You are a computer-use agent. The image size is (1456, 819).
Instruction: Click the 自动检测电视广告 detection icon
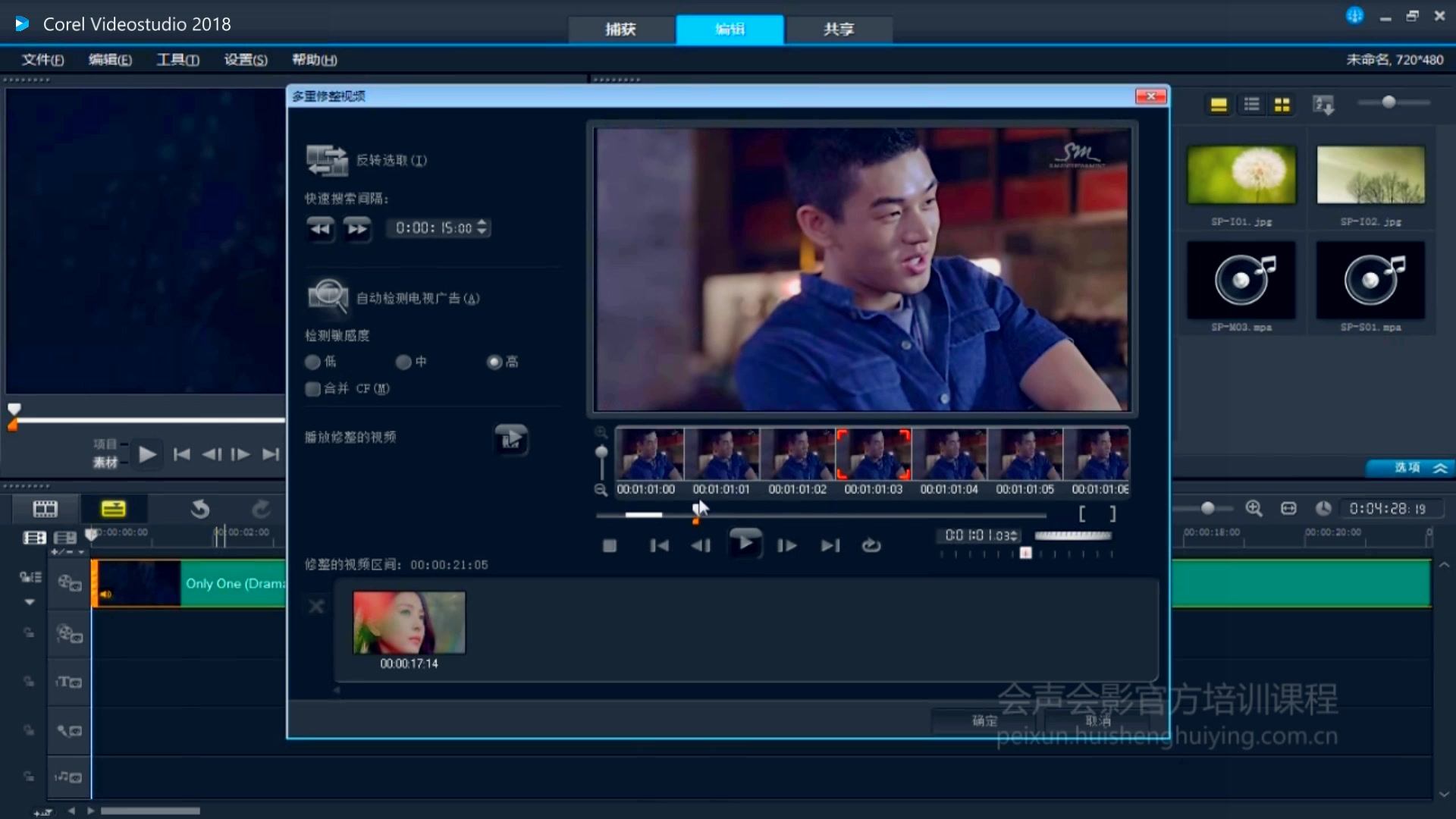327,296
